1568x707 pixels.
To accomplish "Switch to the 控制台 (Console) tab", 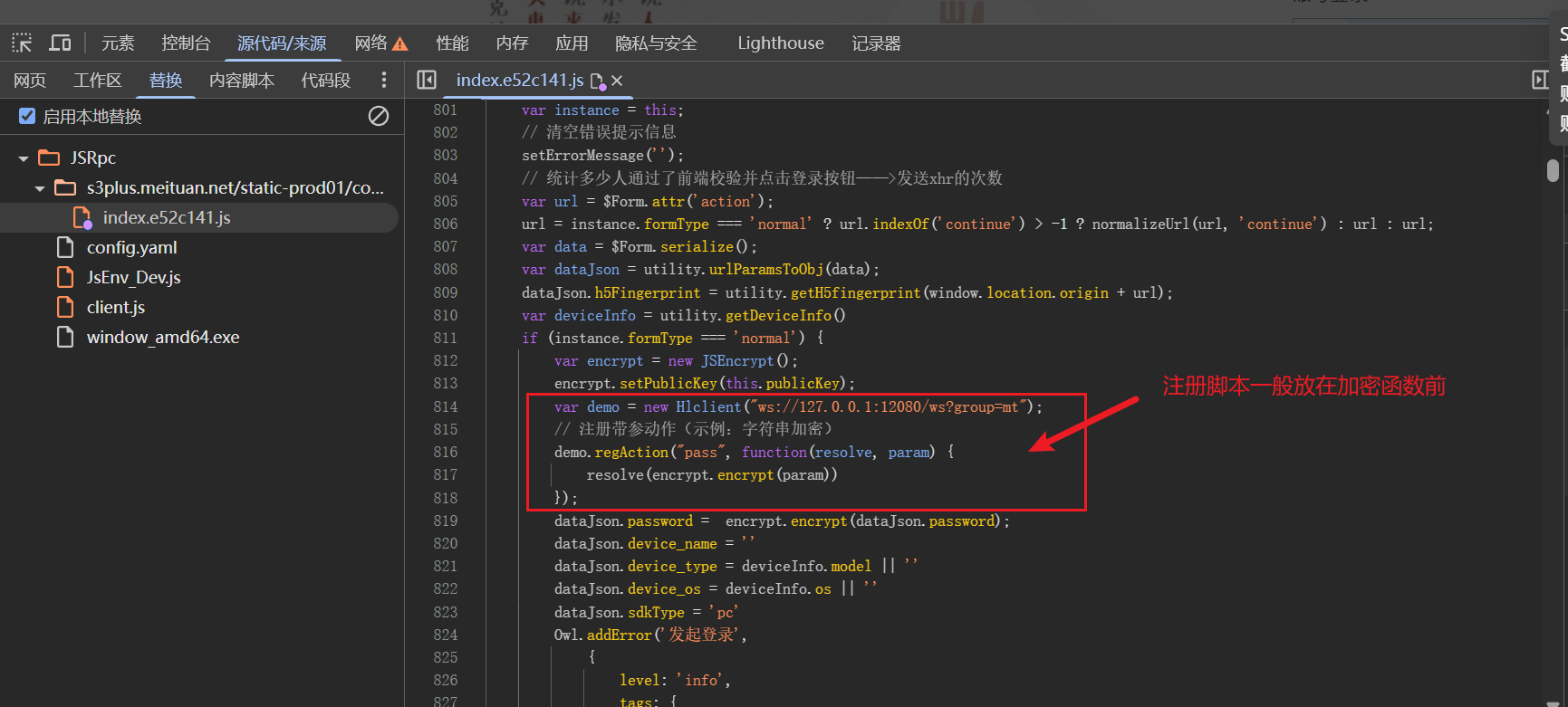I will pyautogui.click(x=186, y=43).
